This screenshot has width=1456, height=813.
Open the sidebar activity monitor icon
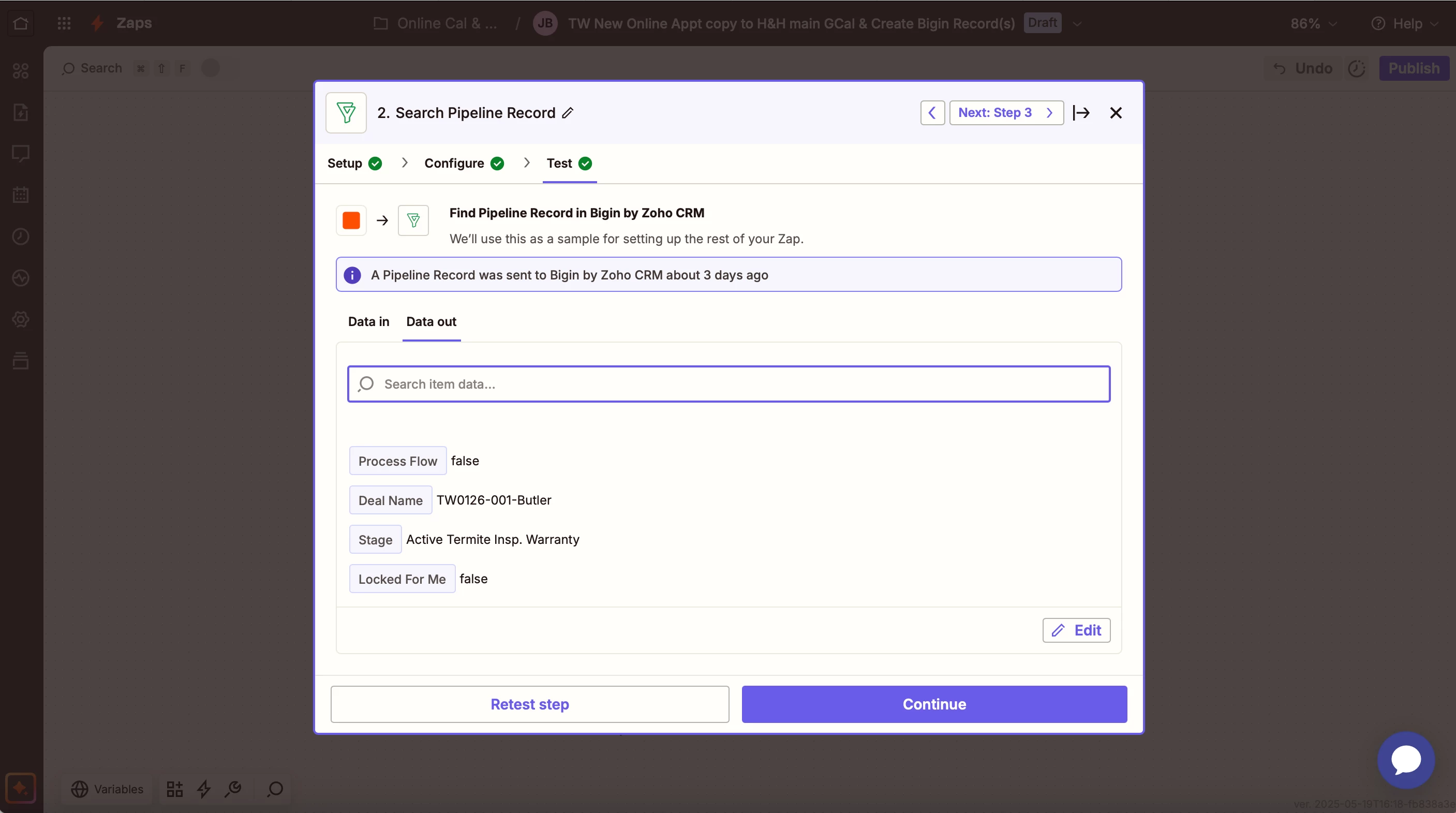tap(21, 277)
